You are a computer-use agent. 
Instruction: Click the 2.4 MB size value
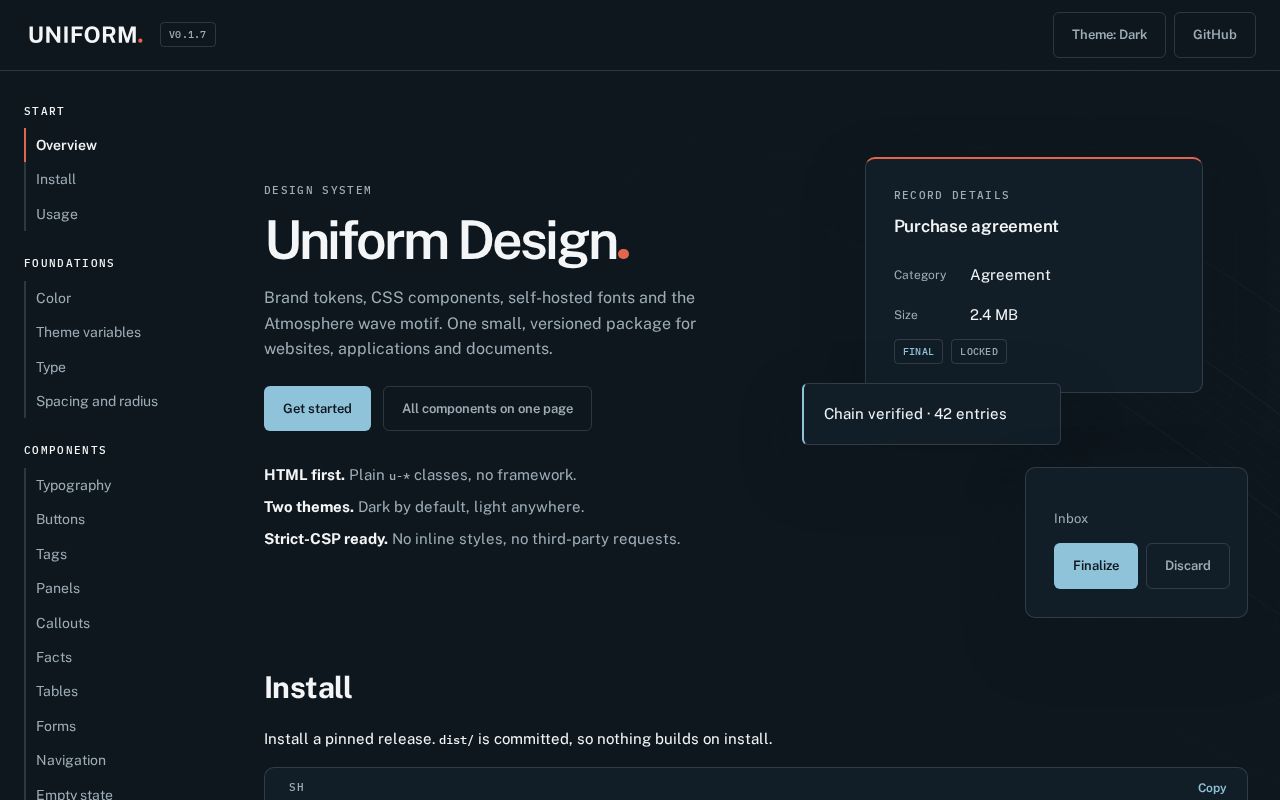pos(994,315)
